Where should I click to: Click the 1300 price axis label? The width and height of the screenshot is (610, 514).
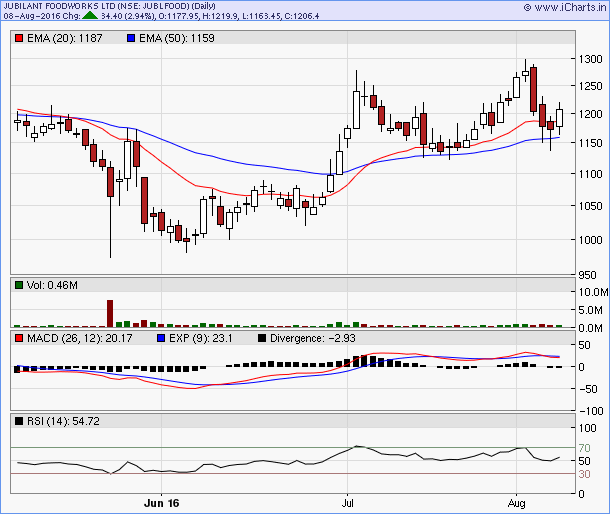click(591, 59)
